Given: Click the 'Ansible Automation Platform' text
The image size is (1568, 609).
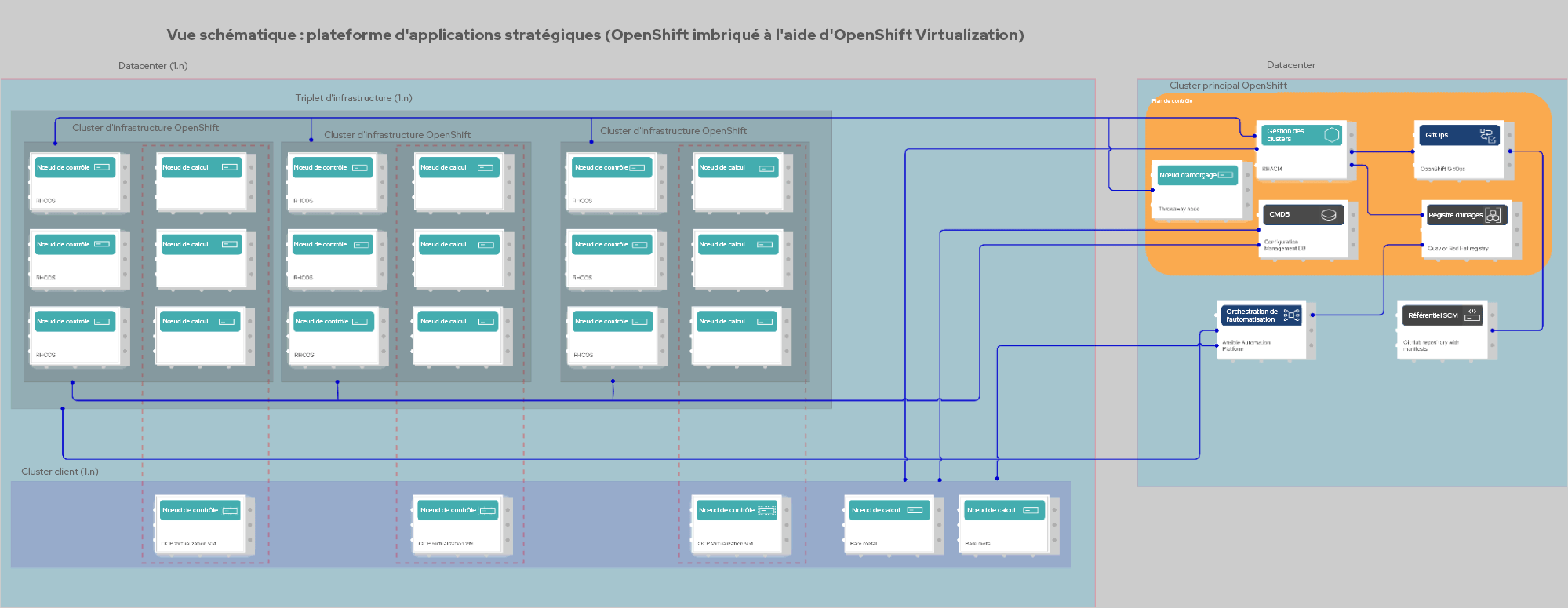Looking at the screenshot, I should pos(1246,345).
